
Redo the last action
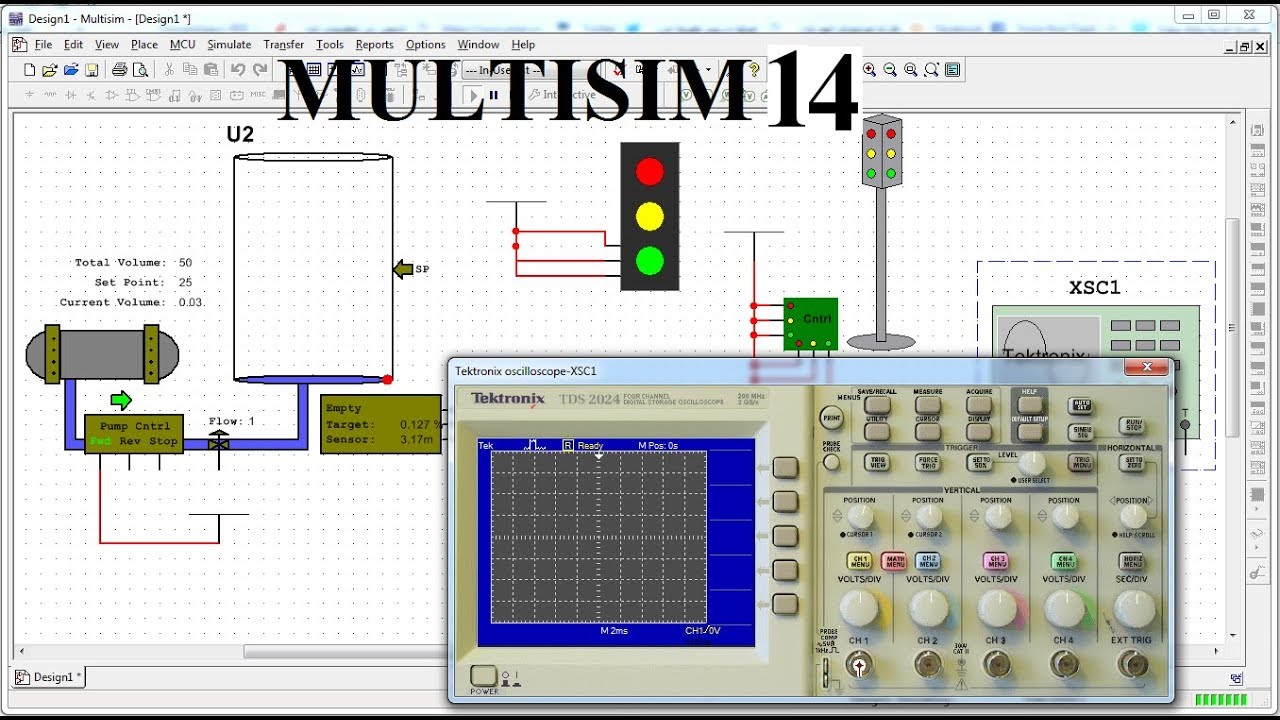click(260, 70)
